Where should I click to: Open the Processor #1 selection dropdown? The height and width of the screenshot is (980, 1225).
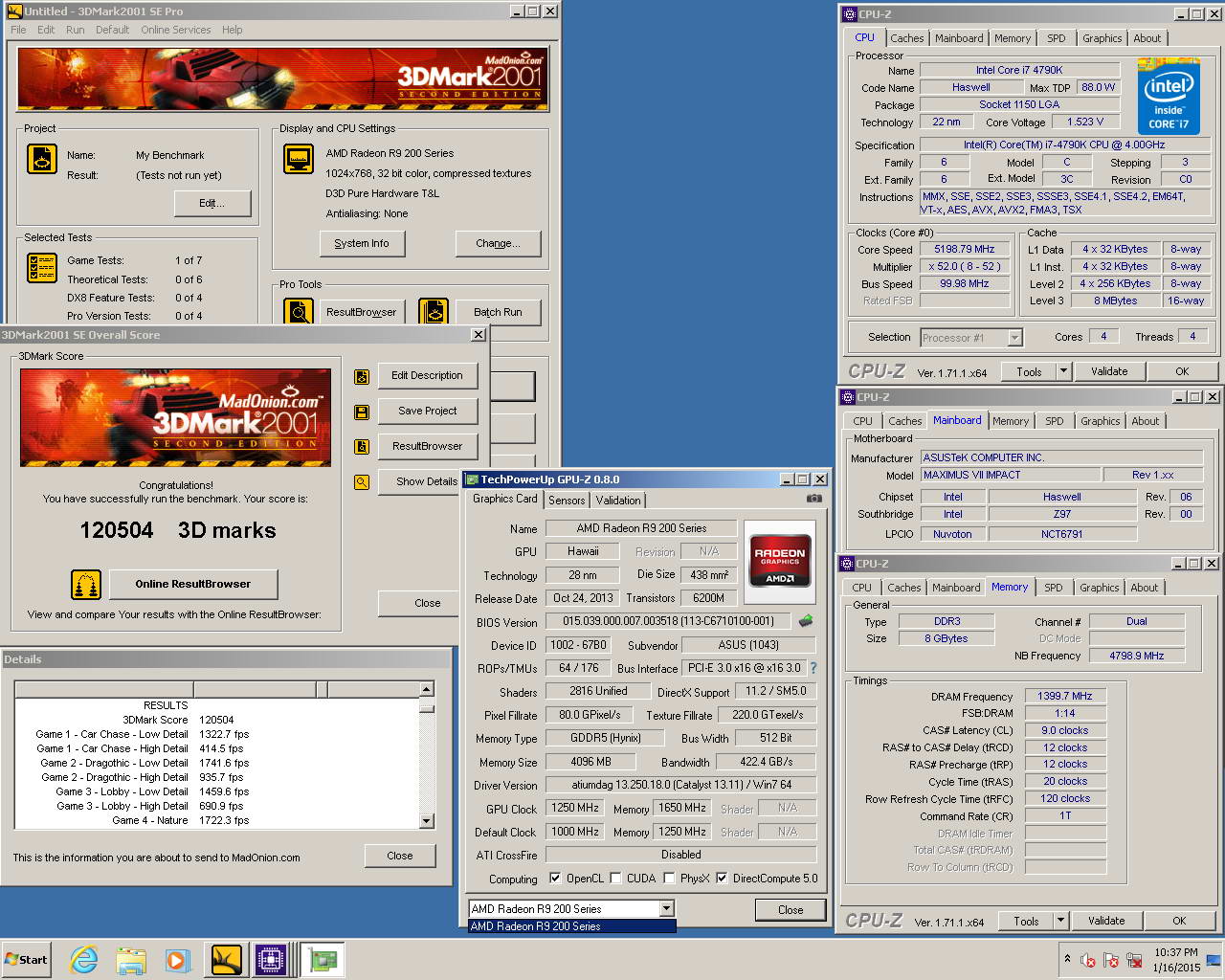[x=1014, y=337]
